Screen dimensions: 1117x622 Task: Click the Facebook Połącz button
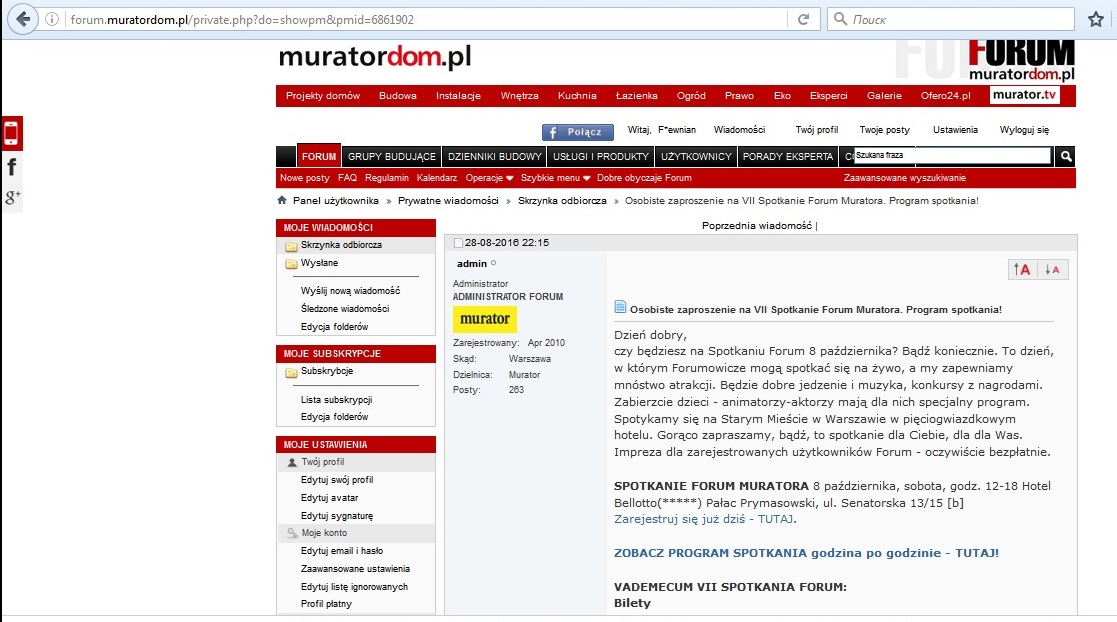coord(578,132)
